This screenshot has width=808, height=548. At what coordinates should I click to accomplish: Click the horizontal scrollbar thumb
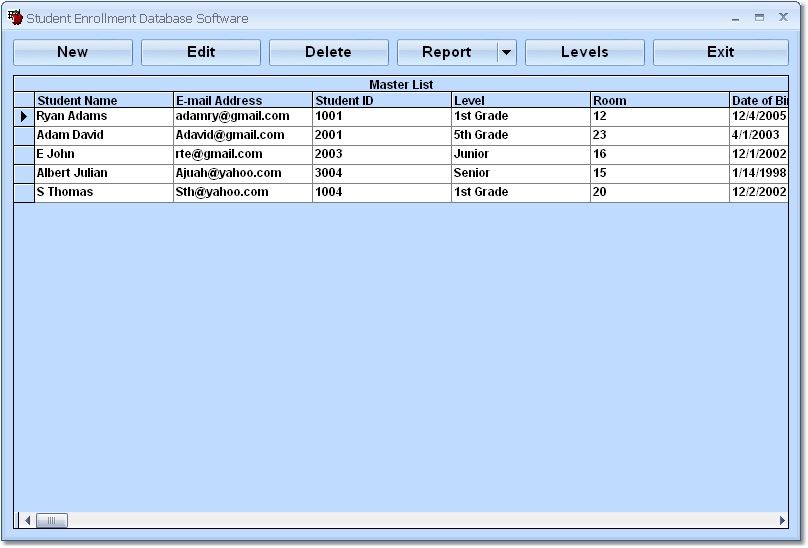click(x=52, y=521)
